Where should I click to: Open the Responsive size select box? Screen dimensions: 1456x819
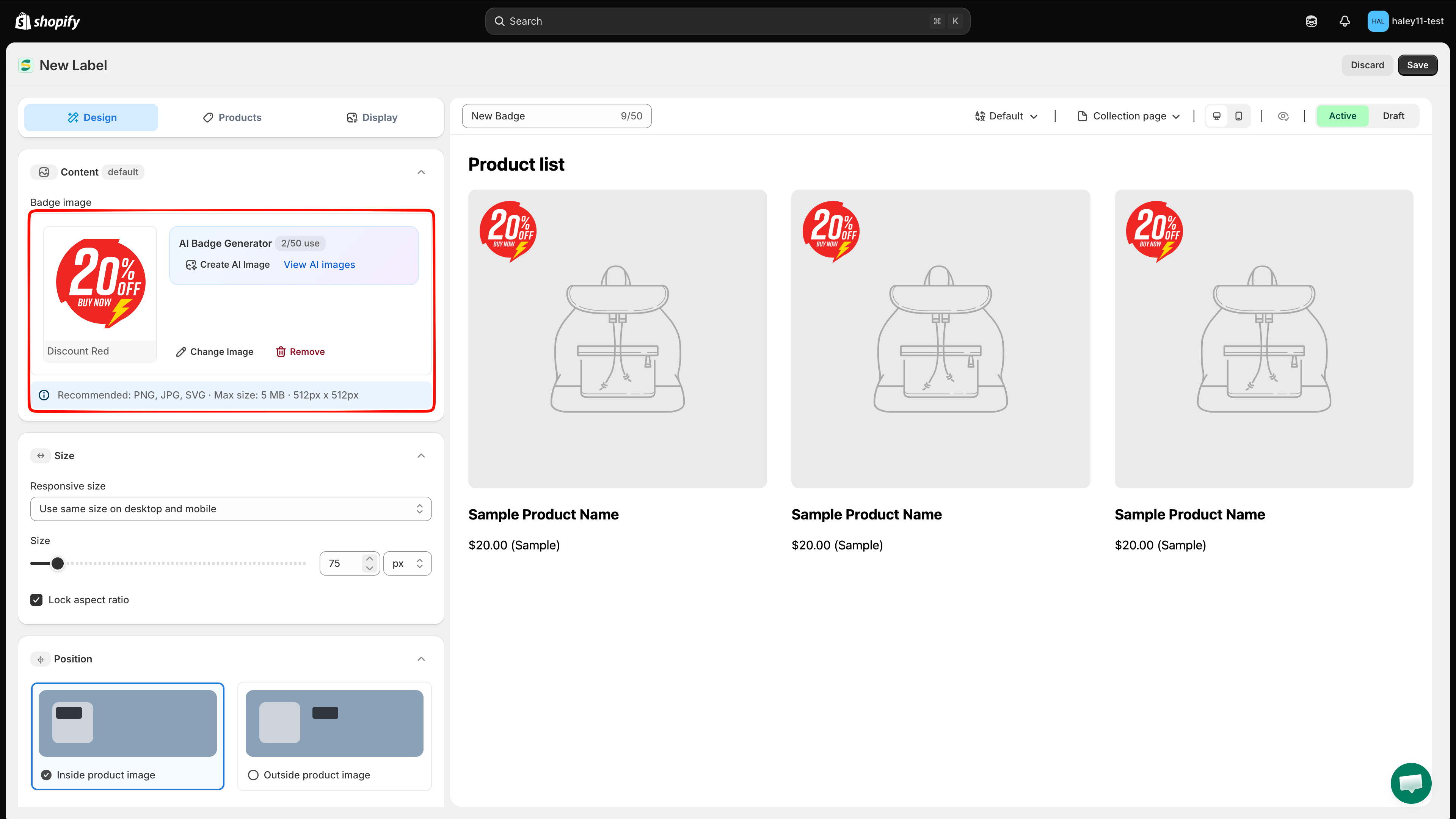(231, 509)
